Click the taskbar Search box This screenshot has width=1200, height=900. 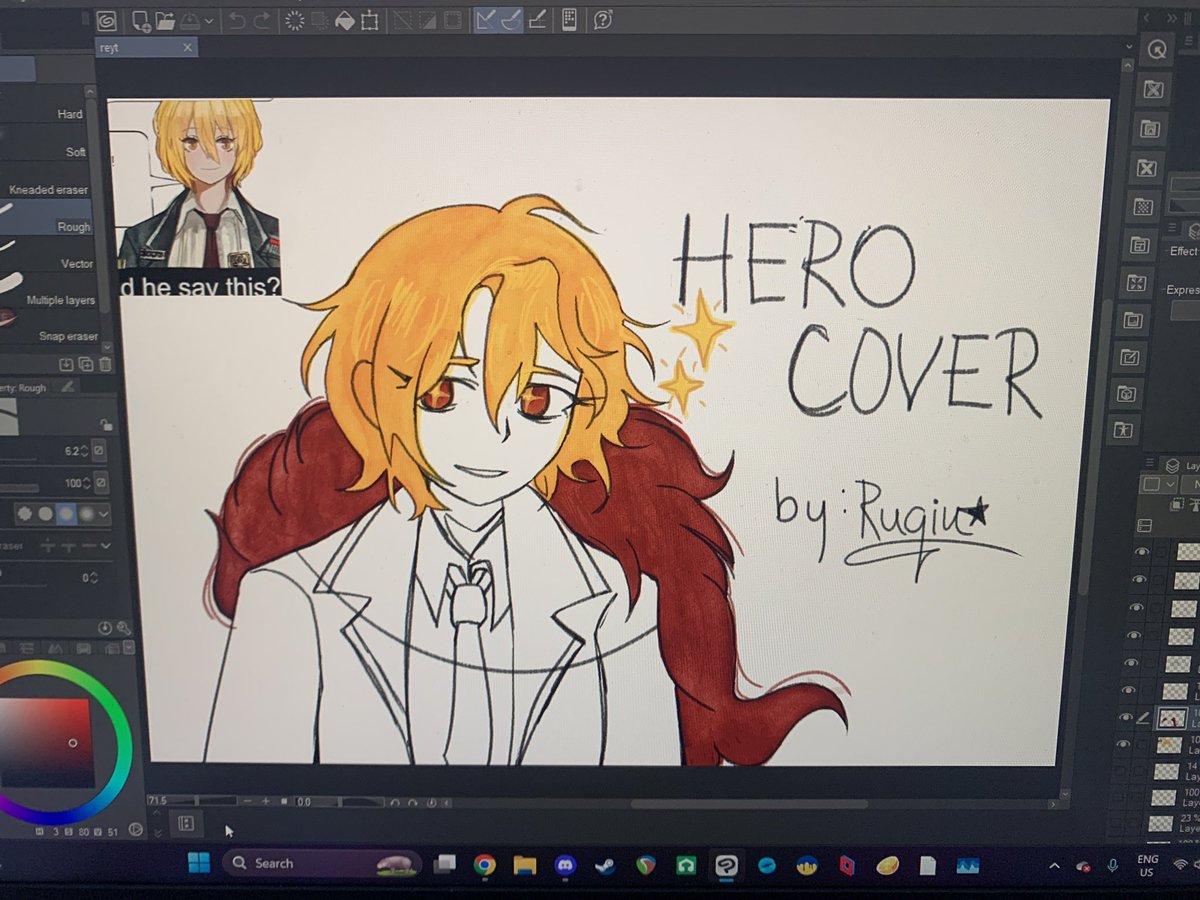coord(320,863)
